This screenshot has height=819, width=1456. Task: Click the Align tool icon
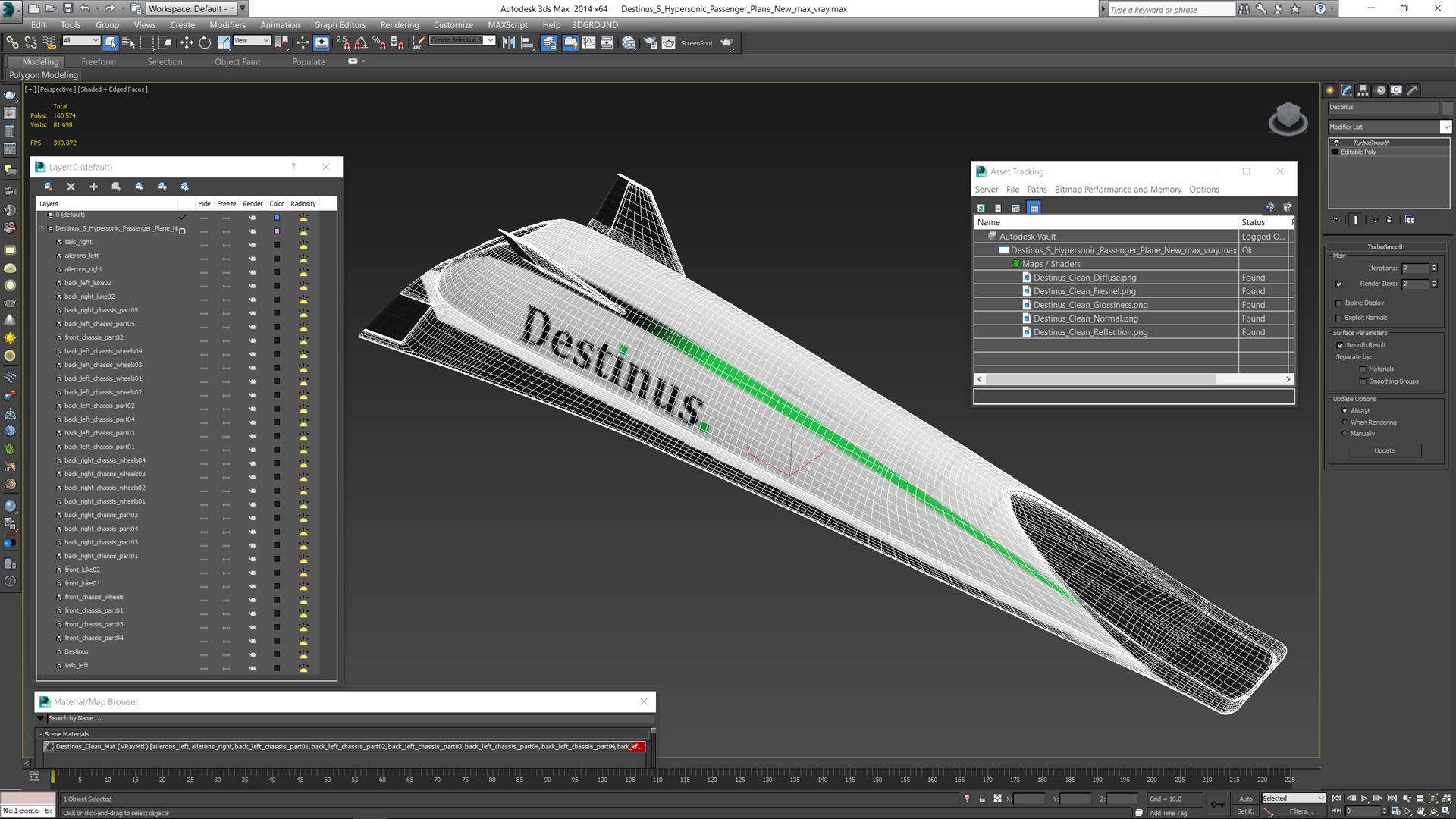point(527,42)
